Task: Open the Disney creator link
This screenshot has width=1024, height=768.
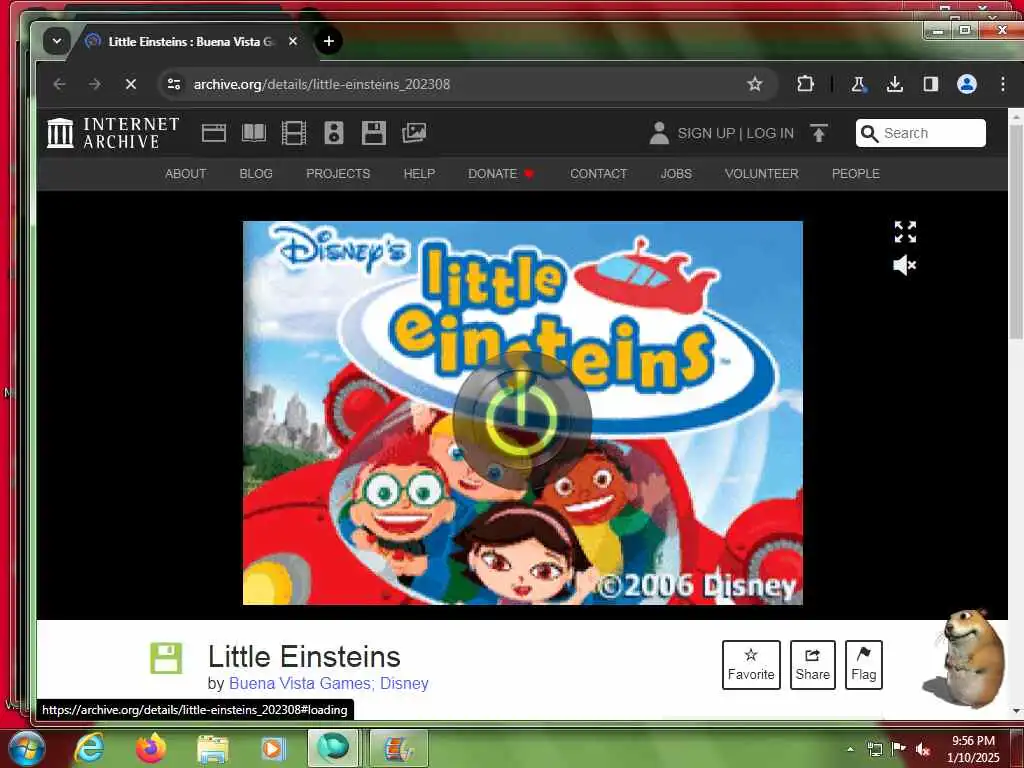Action: tap(404, 684)
